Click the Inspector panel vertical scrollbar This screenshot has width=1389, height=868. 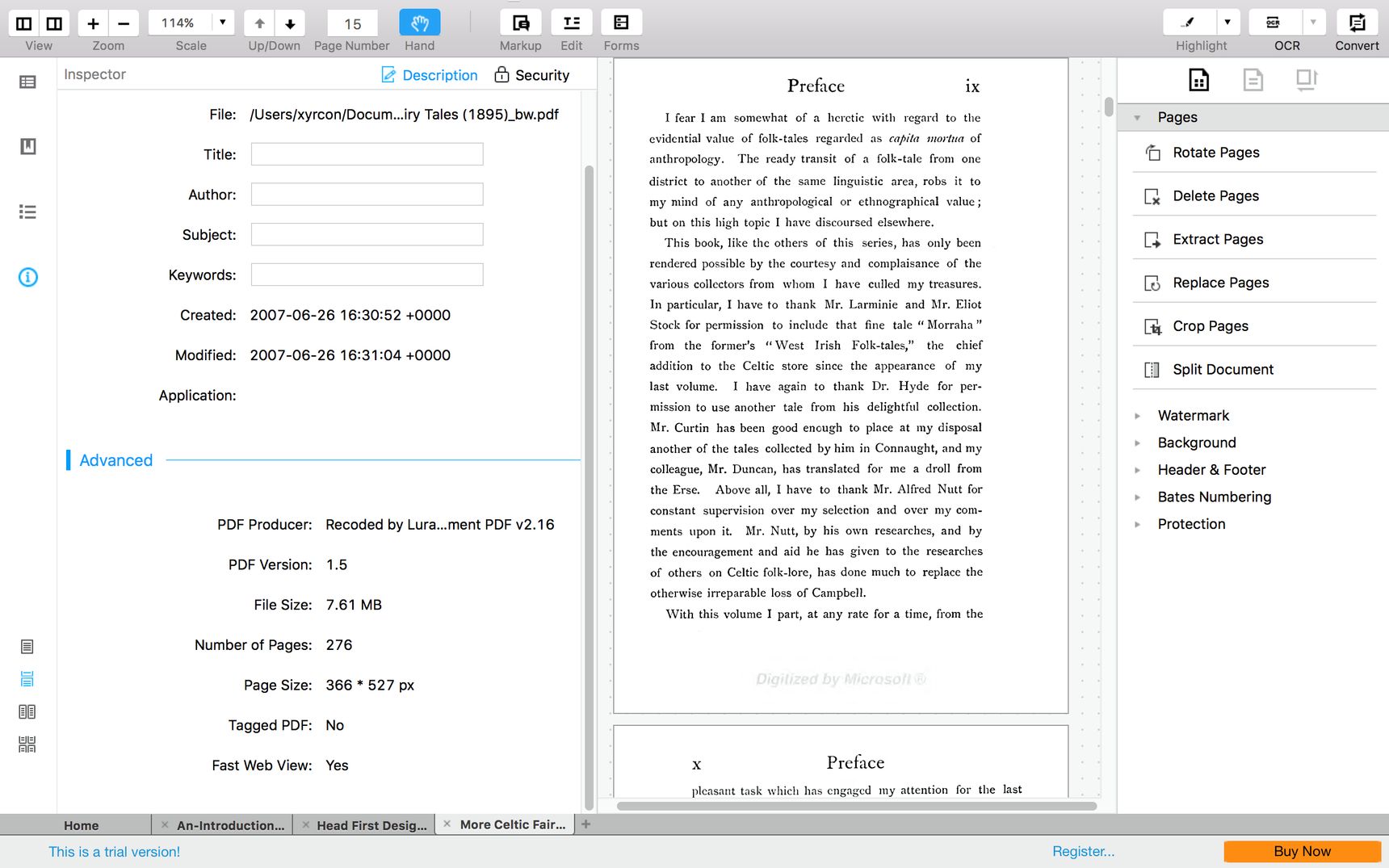pos(589,487)
